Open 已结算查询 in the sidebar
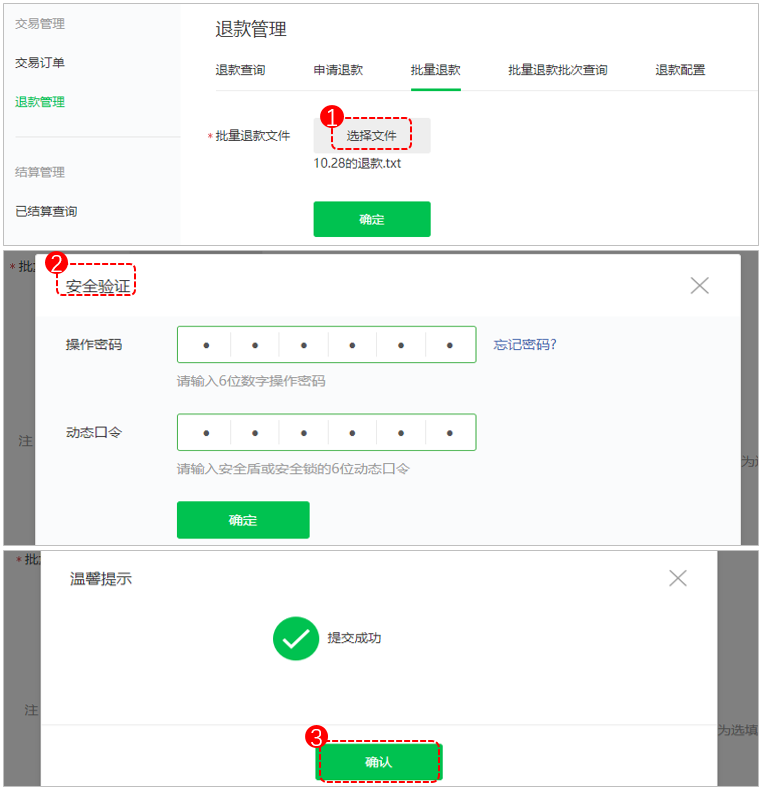Image resolution: width=764 pixels, height=791 pixels. [46, 211]
